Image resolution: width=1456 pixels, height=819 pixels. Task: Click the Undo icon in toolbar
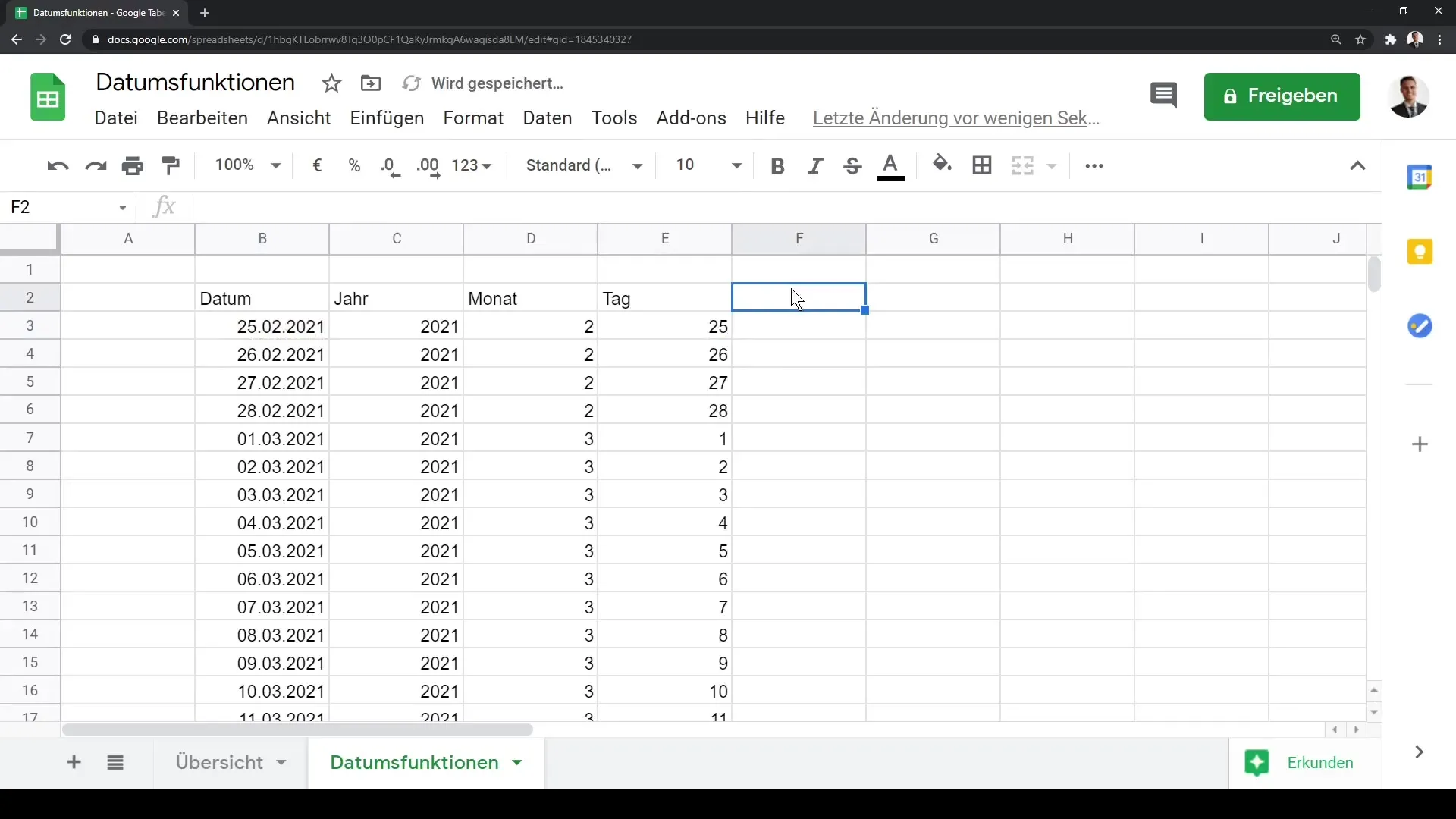pyautogui.click(x=58, y=166)
